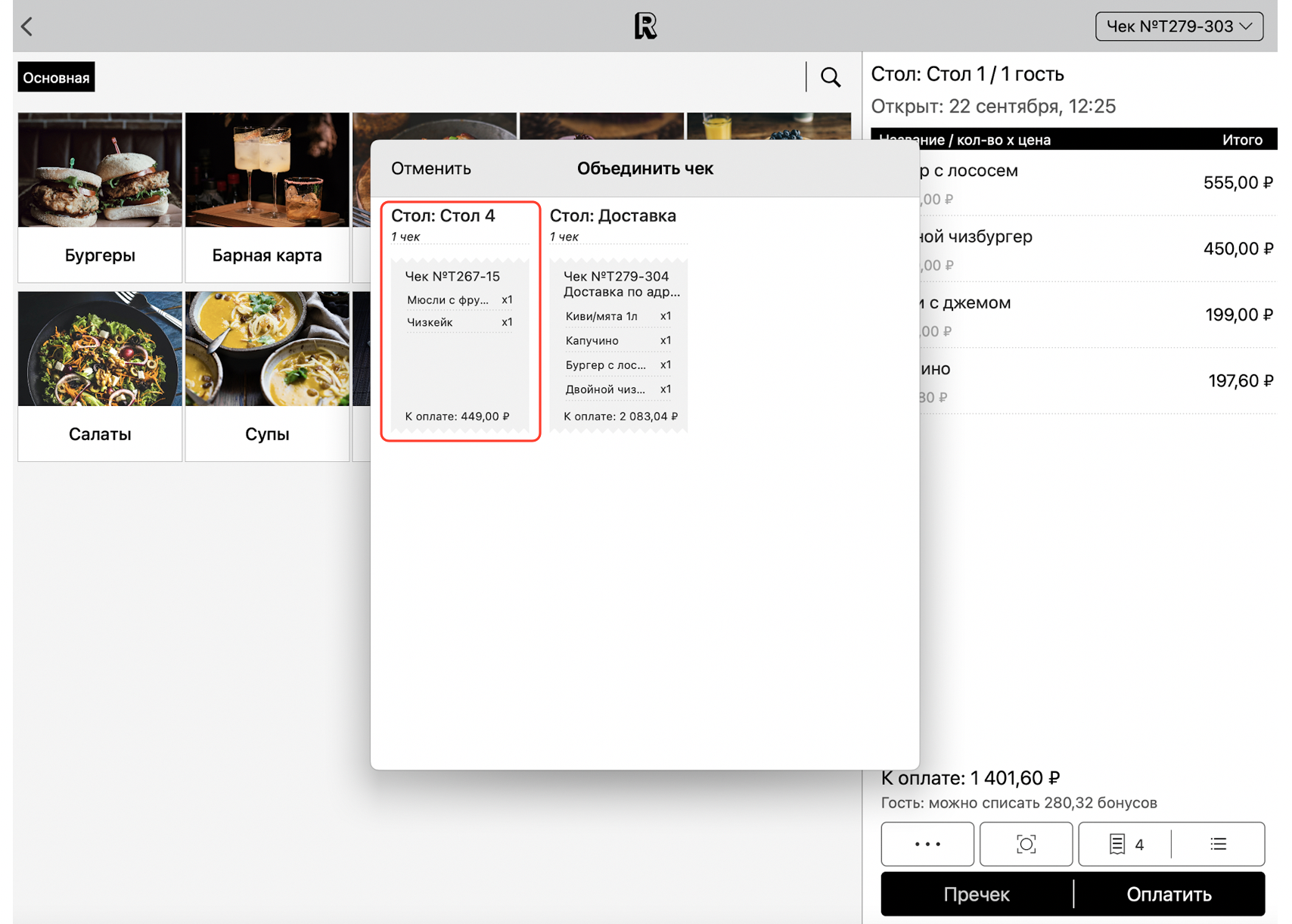Open the Салаты category tile
The width and height of the screenshot is (1292, 924).
100,376
